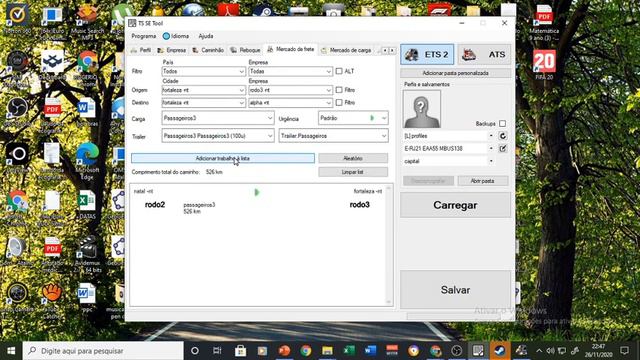Open the Programa menu
The width and height of the screenshot is (640, 360).
point(144,36)
